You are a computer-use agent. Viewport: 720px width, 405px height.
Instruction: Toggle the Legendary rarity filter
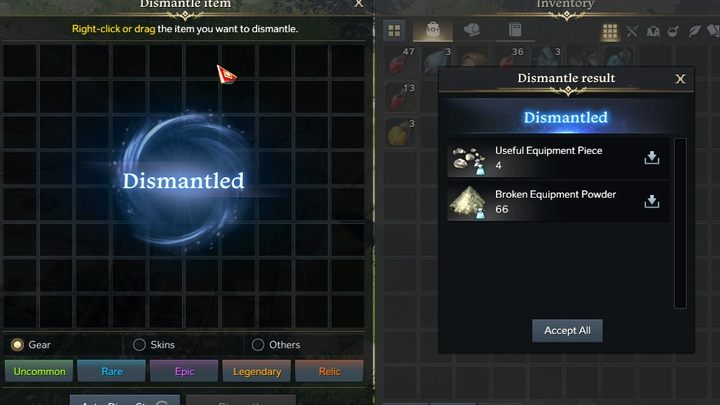[257, 371]
